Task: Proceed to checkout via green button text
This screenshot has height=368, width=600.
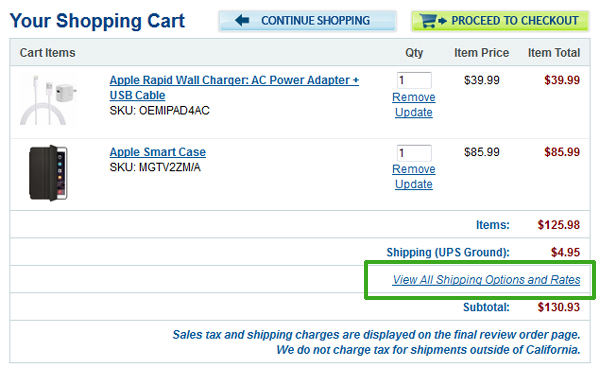Action: (515, 21)
